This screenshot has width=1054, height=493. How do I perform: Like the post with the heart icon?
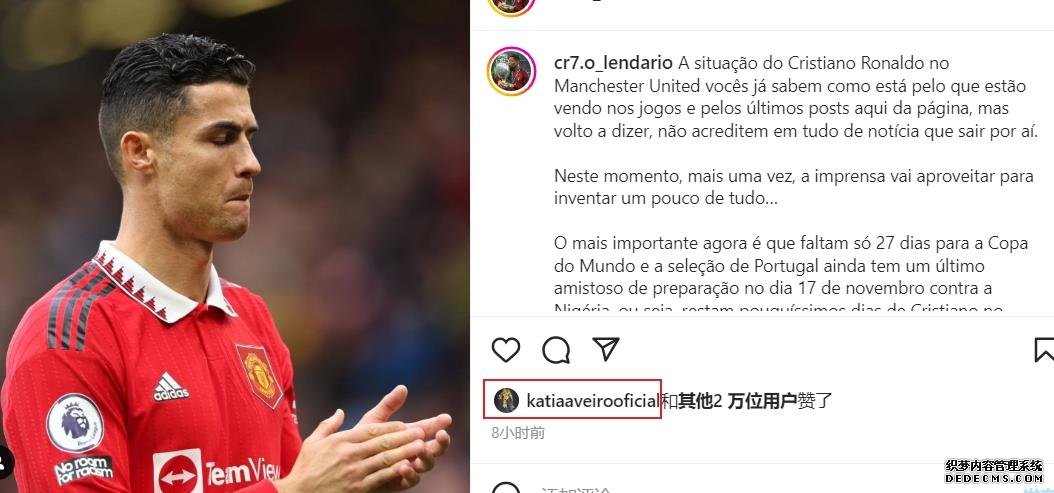pos(505,350)
